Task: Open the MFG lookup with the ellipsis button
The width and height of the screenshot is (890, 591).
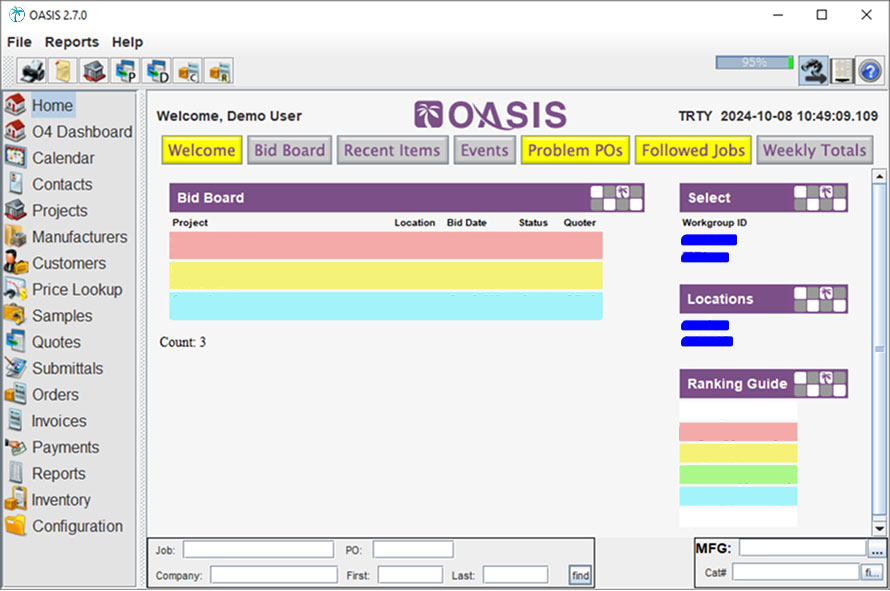Action: pyautogui.click(x=877, y=547)
